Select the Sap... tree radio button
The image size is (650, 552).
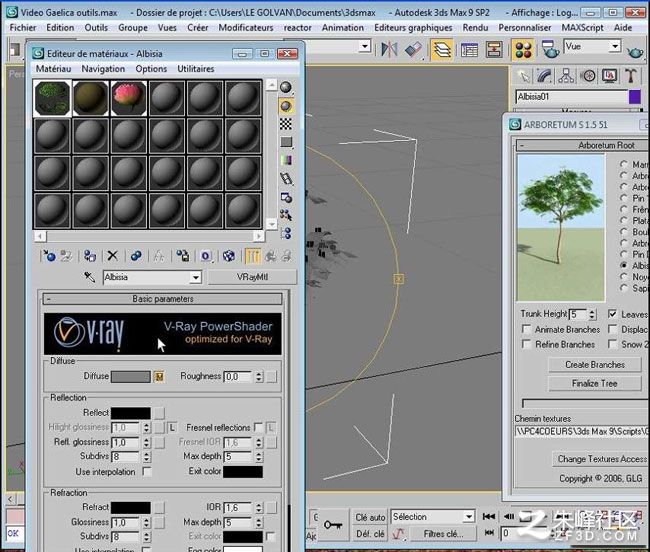[x=623, y=288]
